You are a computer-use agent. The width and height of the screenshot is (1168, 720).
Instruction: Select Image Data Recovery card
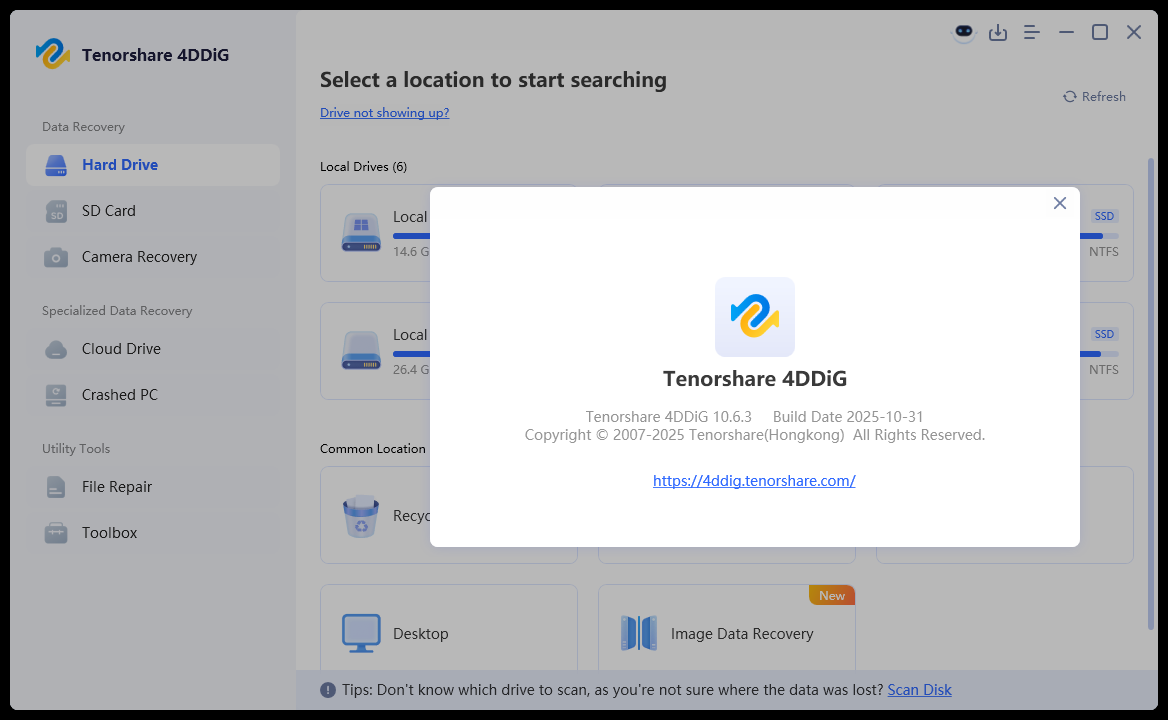(726, 628)
